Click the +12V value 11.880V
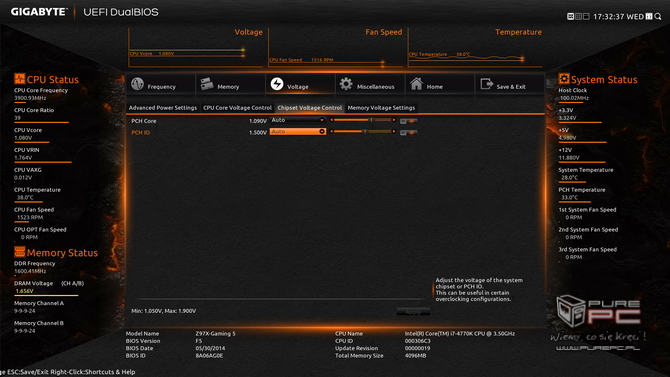The height and width of the screenshot is (377, 670). click(569, 158)
